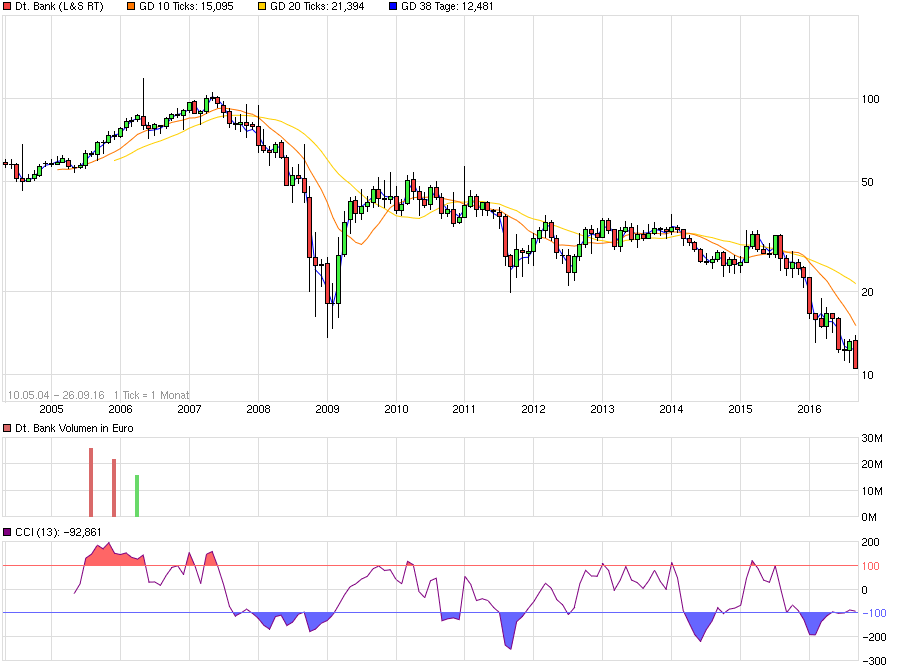Select the 'Dt. Bank (L&S RT)' legend label

[59, 7]
